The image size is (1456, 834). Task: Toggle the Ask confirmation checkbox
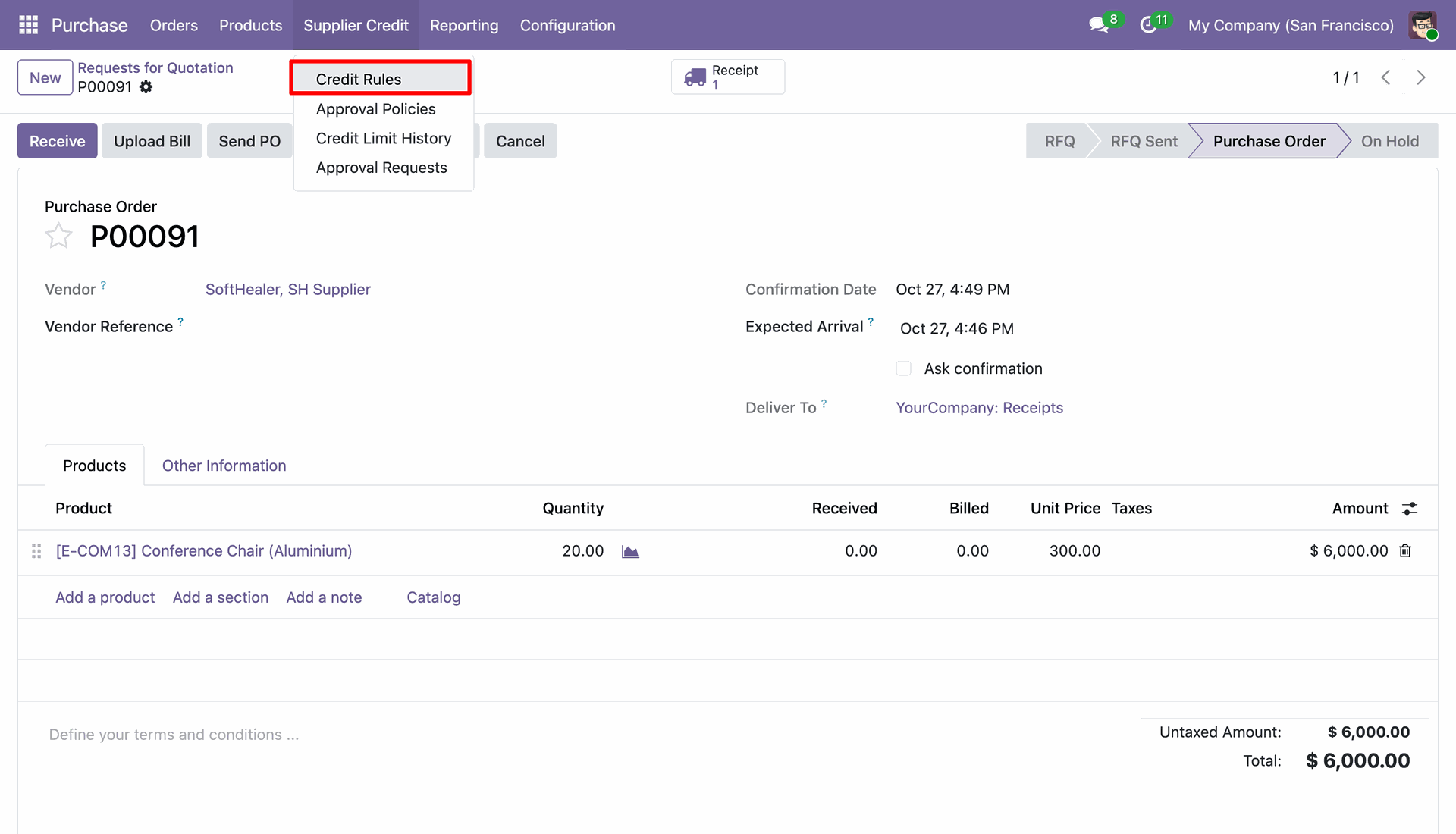click(x=903, y=368)
